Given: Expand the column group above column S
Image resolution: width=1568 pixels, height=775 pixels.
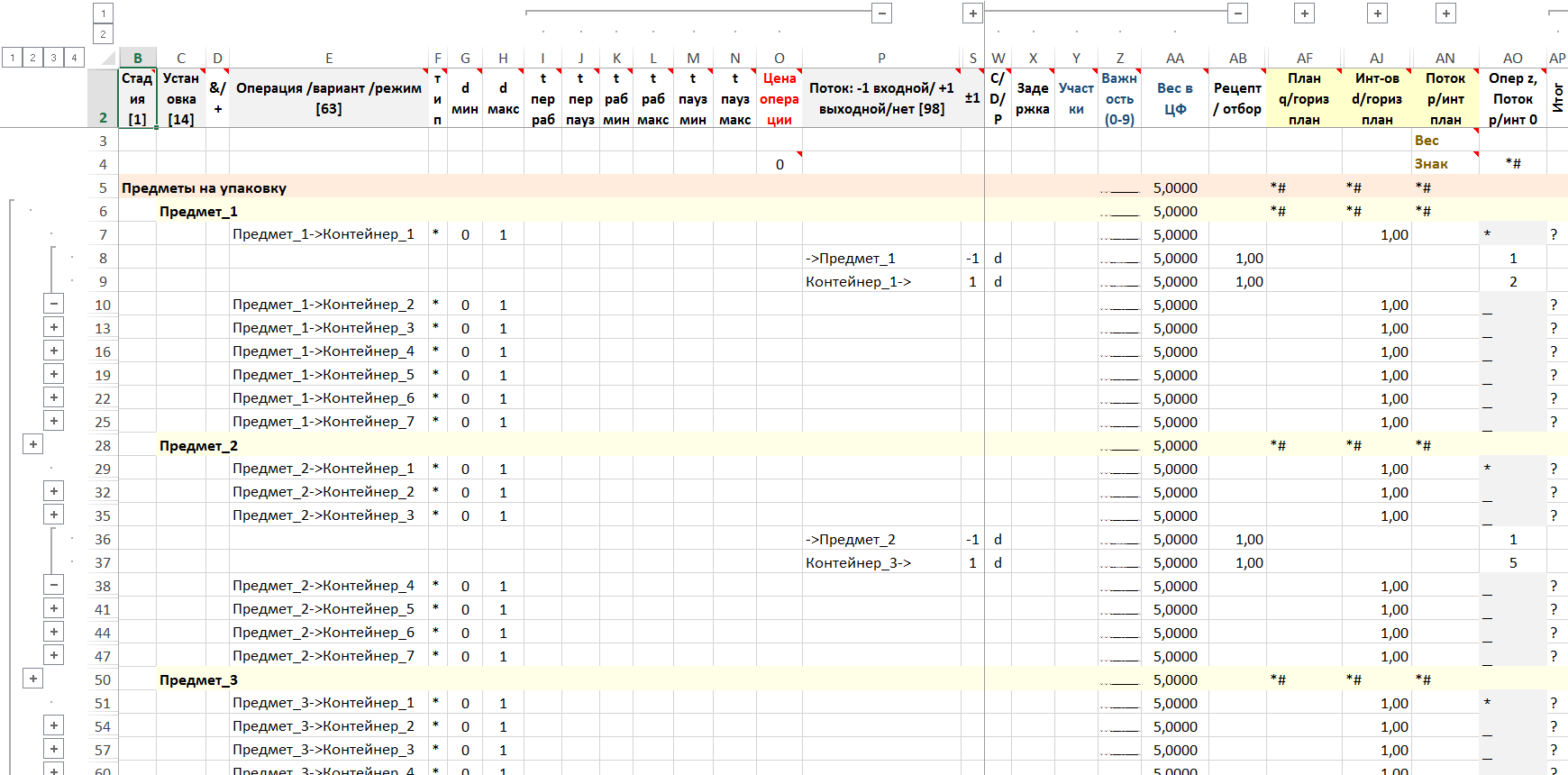Looking at the screenshot, I should 972,13.
